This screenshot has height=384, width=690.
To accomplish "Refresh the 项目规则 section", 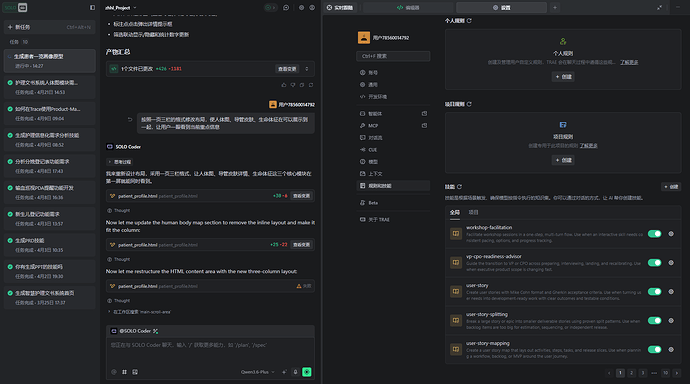I will click(x=469, y=104).
